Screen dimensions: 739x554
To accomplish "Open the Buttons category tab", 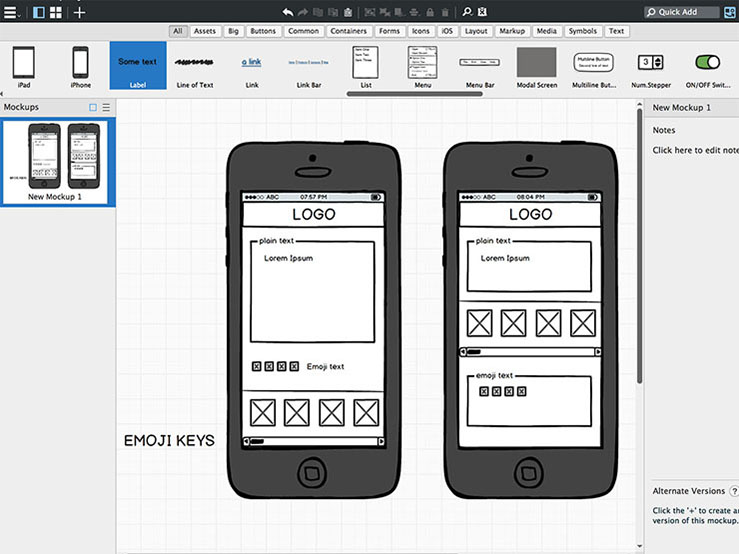I will 263,31.
